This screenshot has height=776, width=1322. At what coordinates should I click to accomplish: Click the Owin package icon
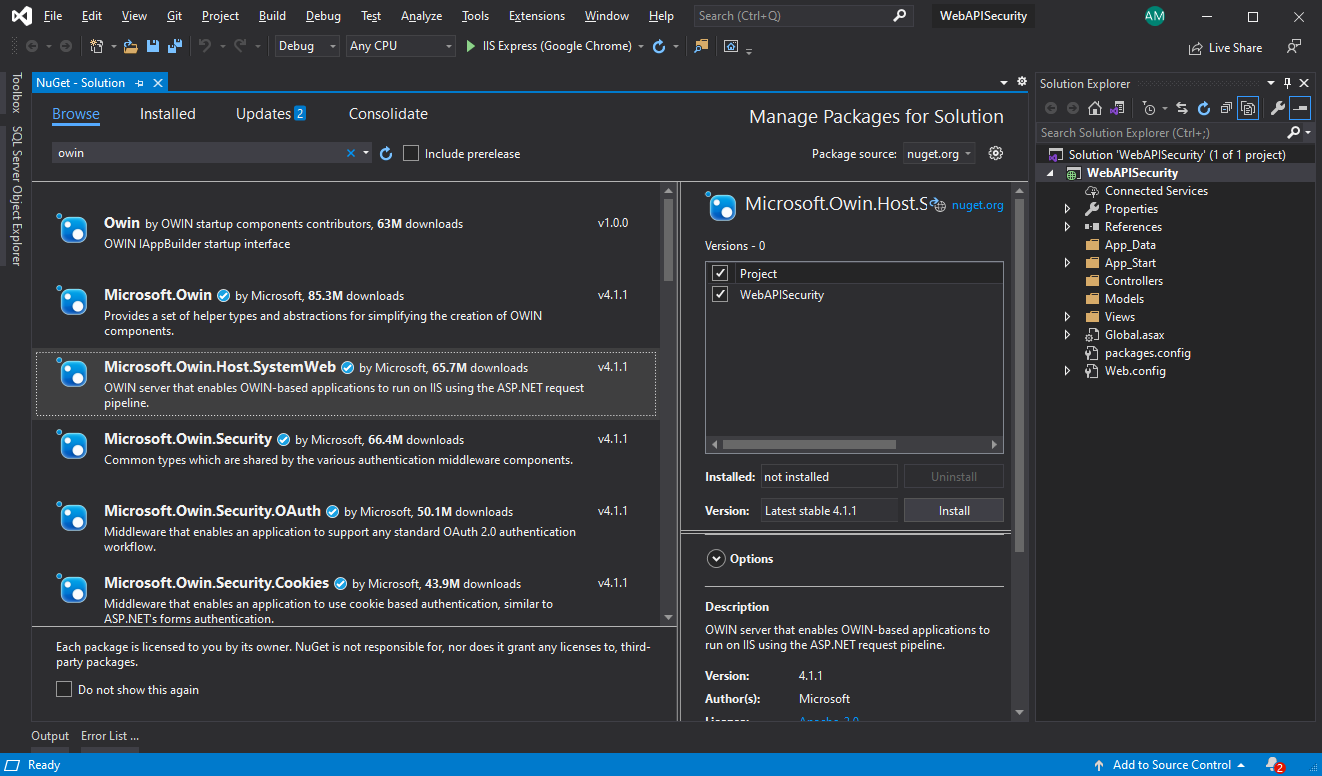(x=74, y=230)
